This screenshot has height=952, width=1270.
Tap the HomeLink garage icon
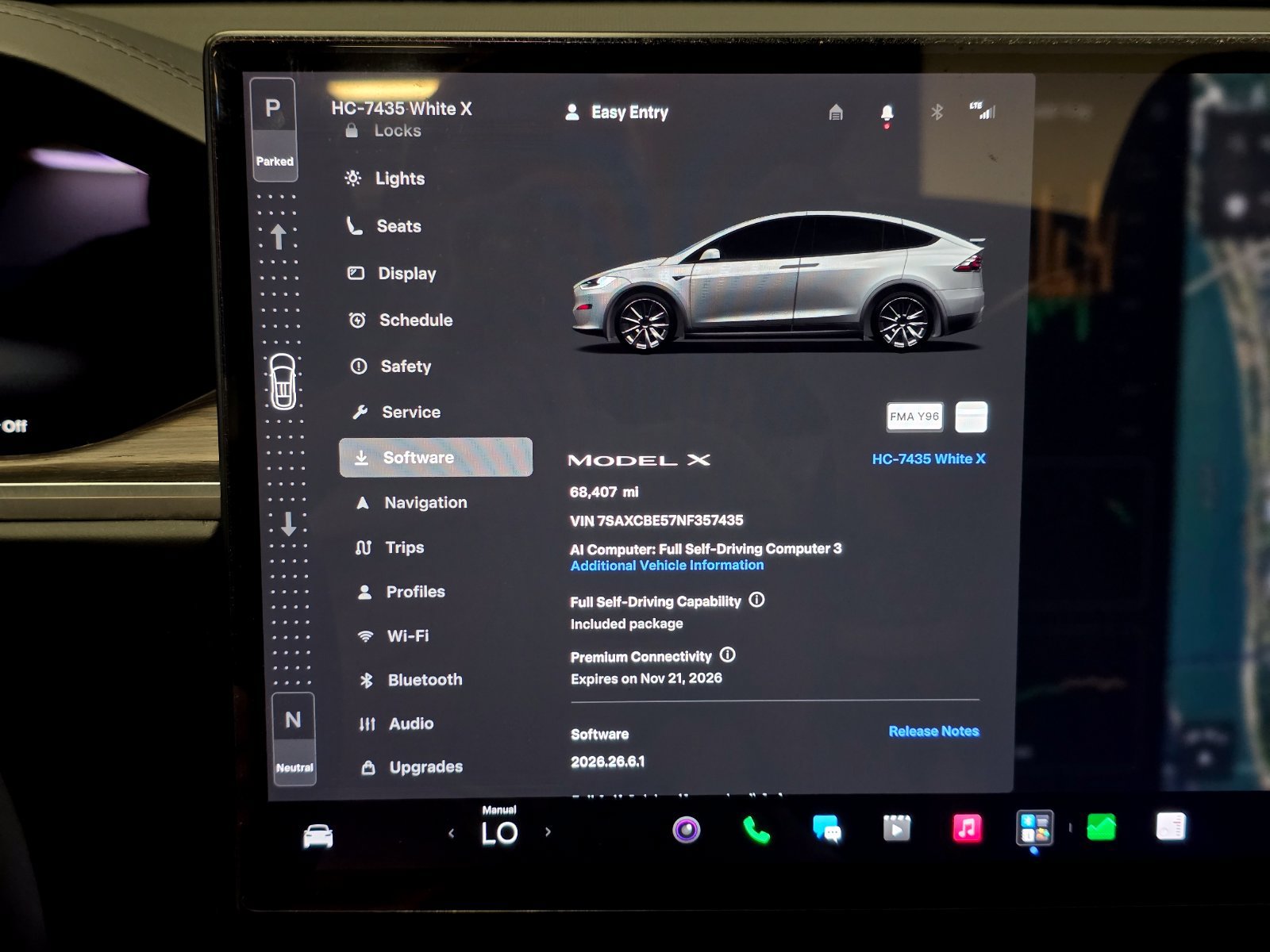click(x=836, y=113)
